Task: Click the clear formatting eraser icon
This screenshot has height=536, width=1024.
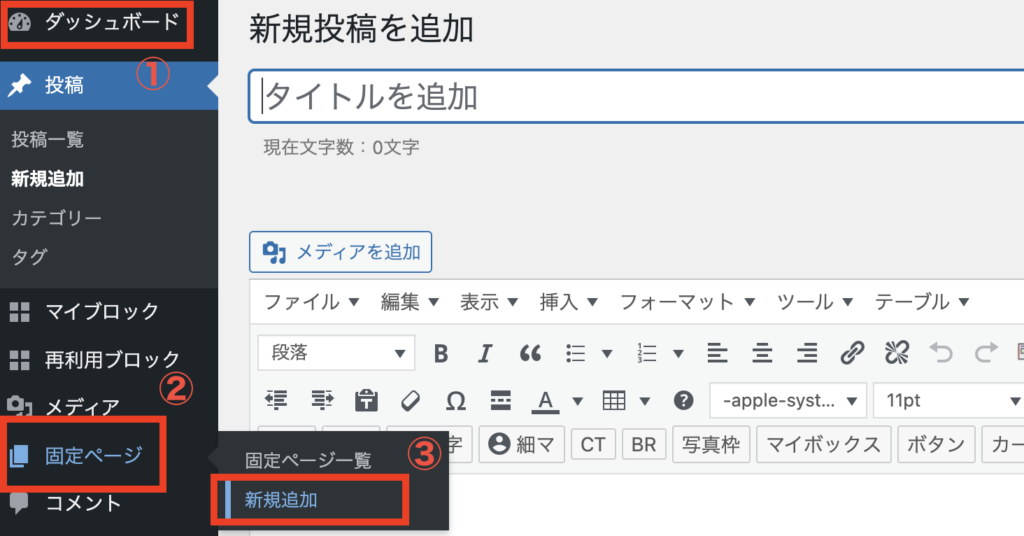Action: [x=411, y=401]
